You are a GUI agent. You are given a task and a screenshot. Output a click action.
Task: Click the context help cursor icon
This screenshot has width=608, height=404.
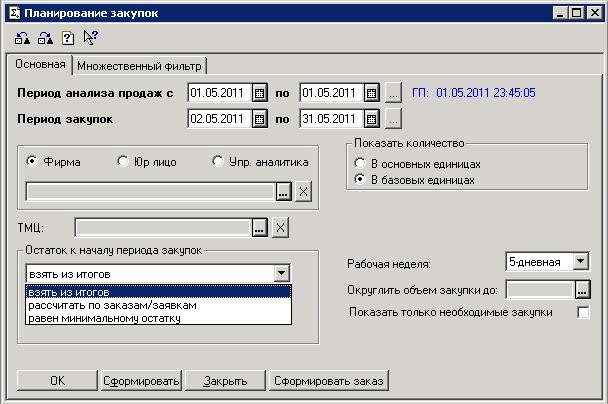click(91, 38)
